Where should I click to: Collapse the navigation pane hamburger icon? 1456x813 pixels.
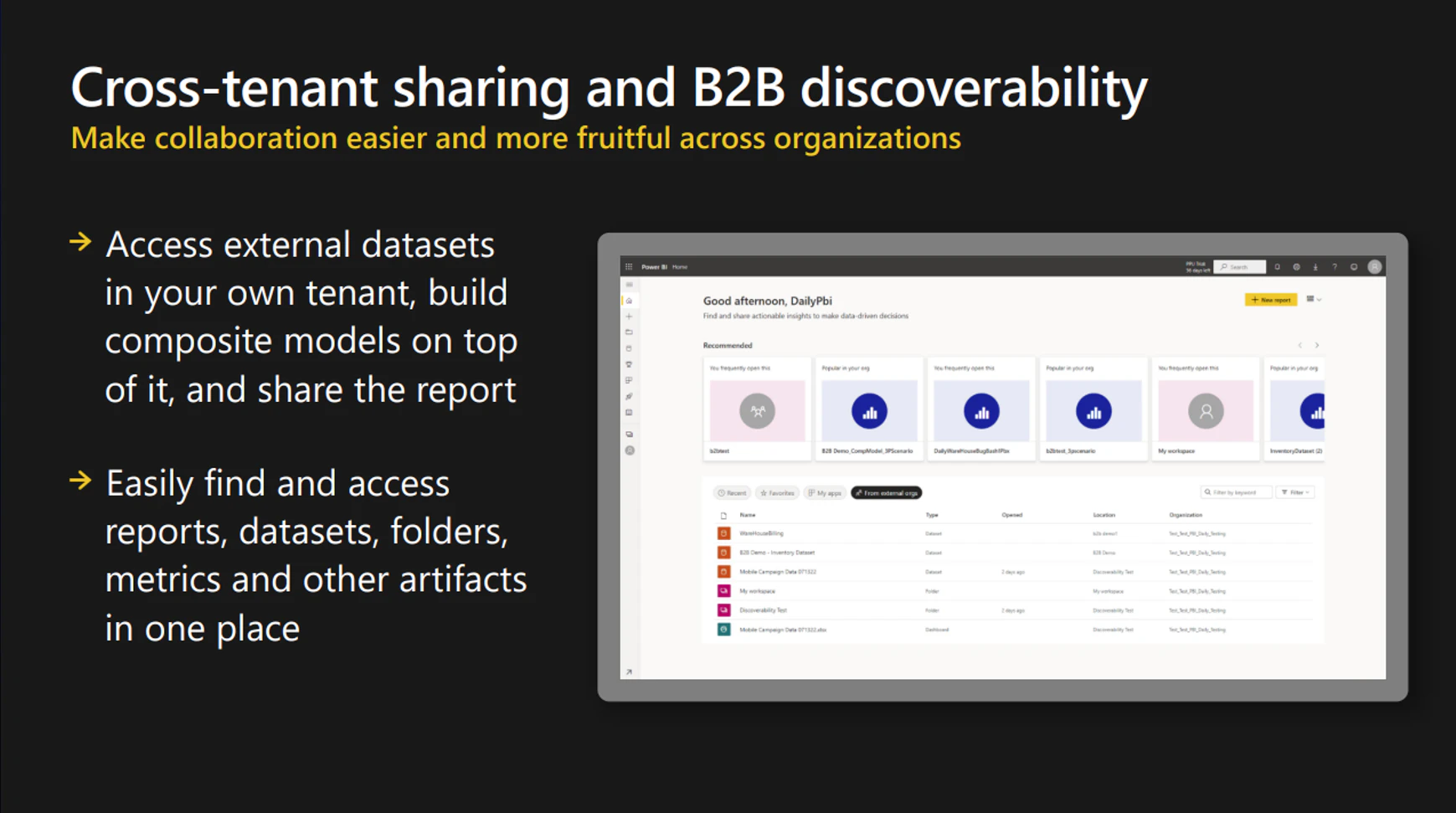(629, 285)
